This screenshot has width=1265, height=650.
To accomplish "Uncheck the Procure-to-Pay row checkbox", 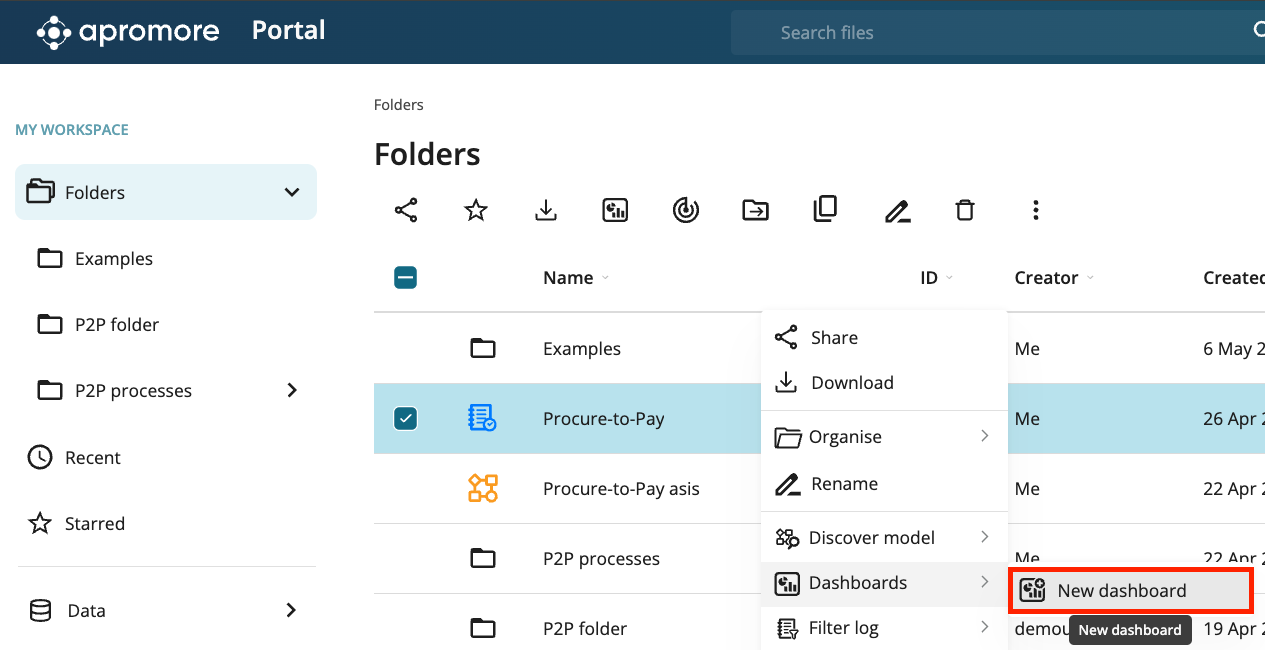I will point(405,418).
